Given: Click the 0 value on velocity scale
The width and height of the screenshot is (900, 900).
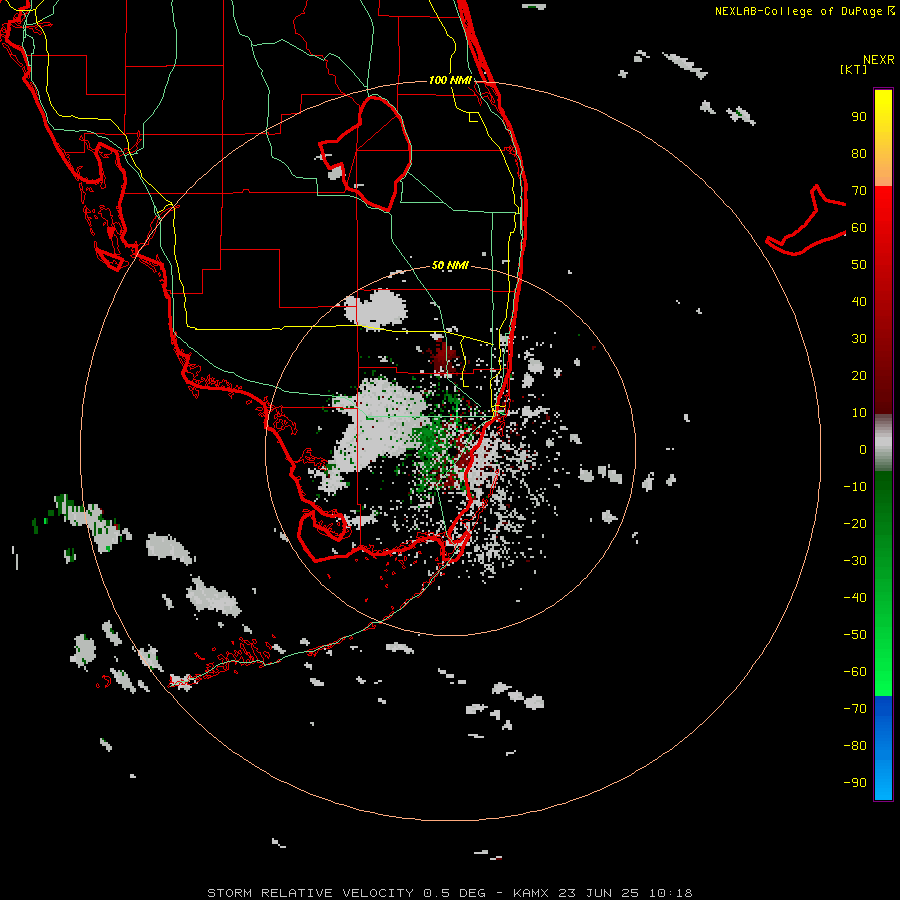Looking at the screenshot, I should click(863, 449).
